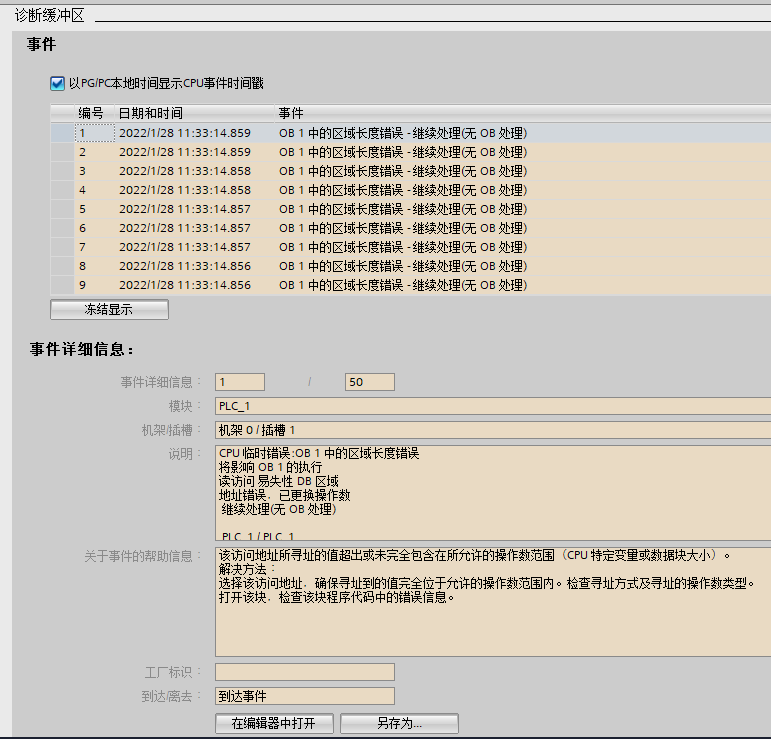Click the 事件 column header in table
This screenshot has height=739, width=771.
522,113
